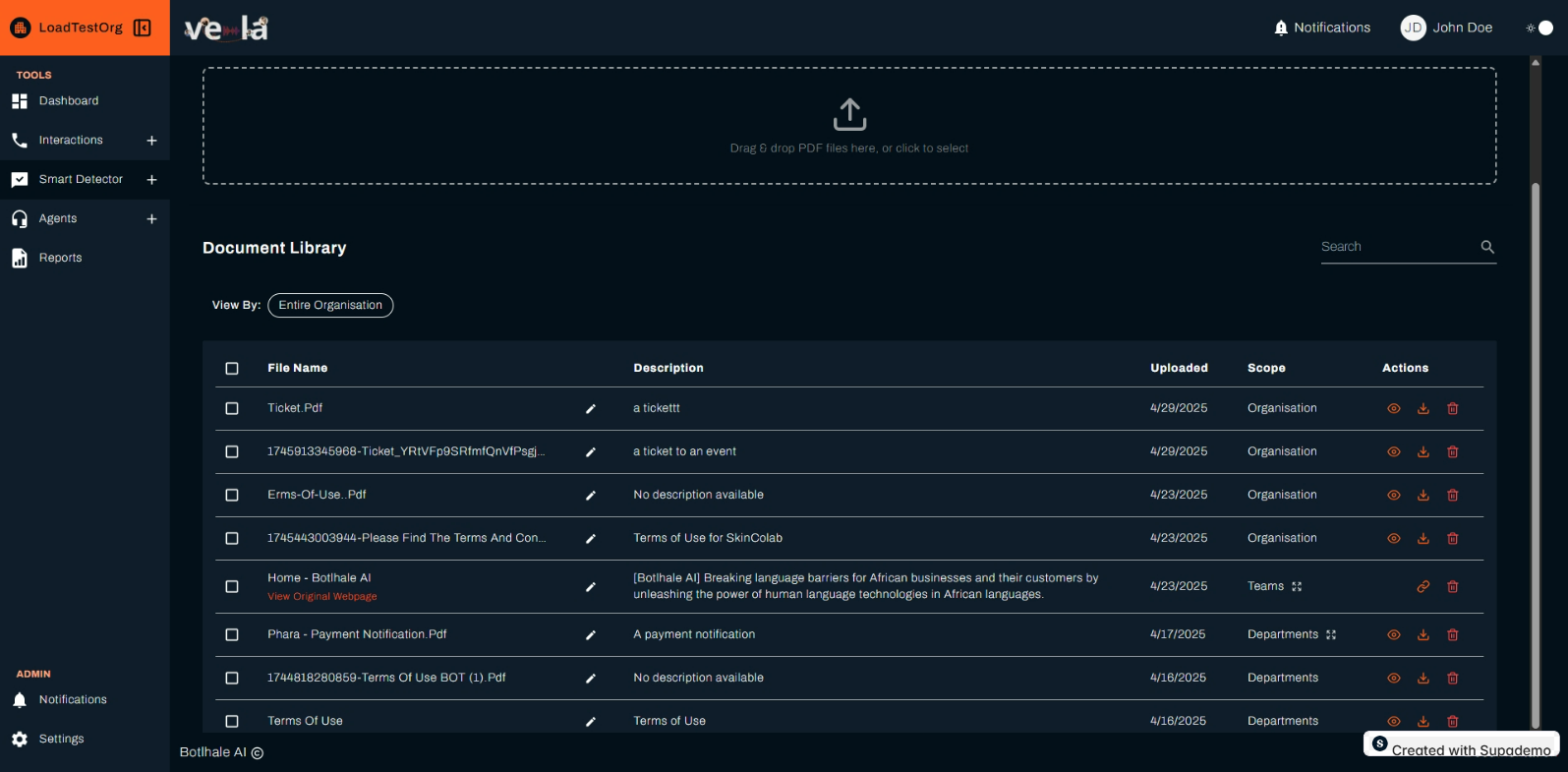1568x772 pixels.
Task: Delete Ticket.Pdf with trash icon
Action: (x=1453, y=408)
